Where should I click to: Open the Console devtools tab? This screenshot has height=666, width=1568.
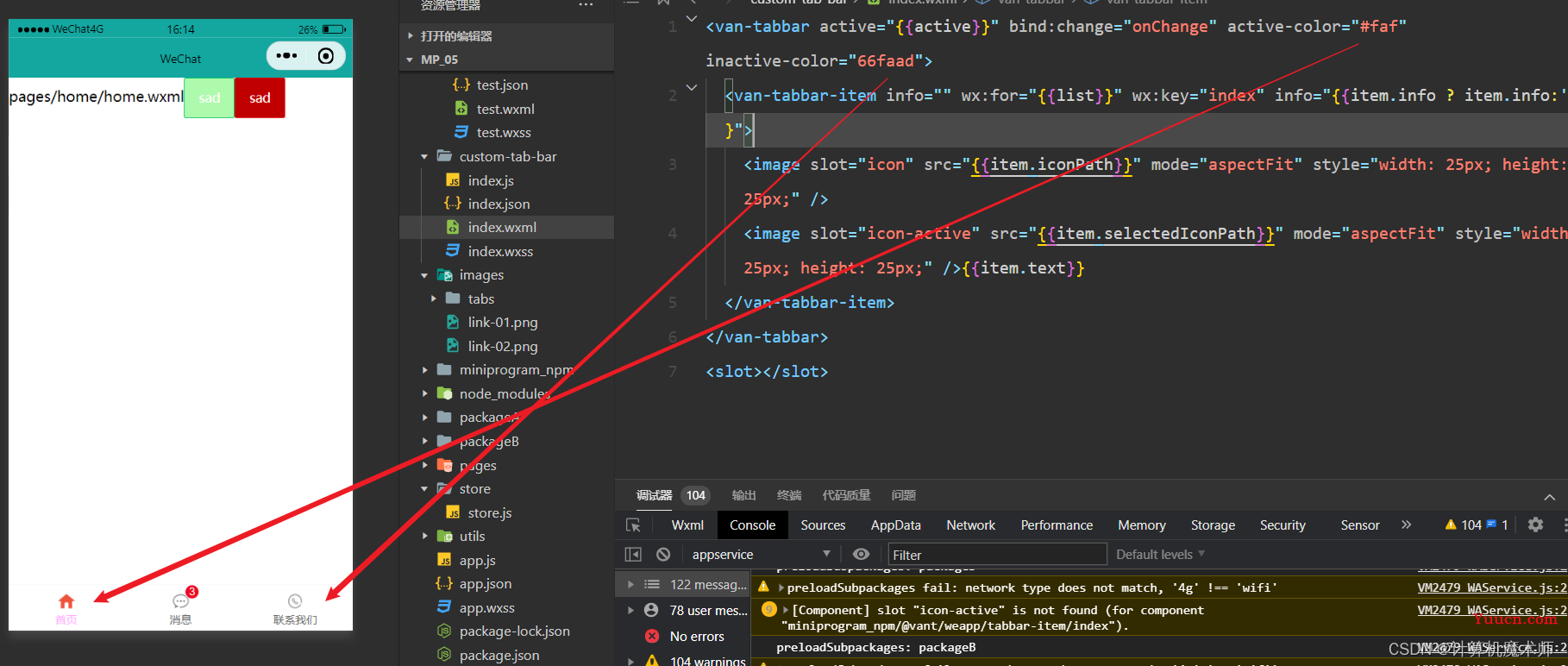coord(752,525)
